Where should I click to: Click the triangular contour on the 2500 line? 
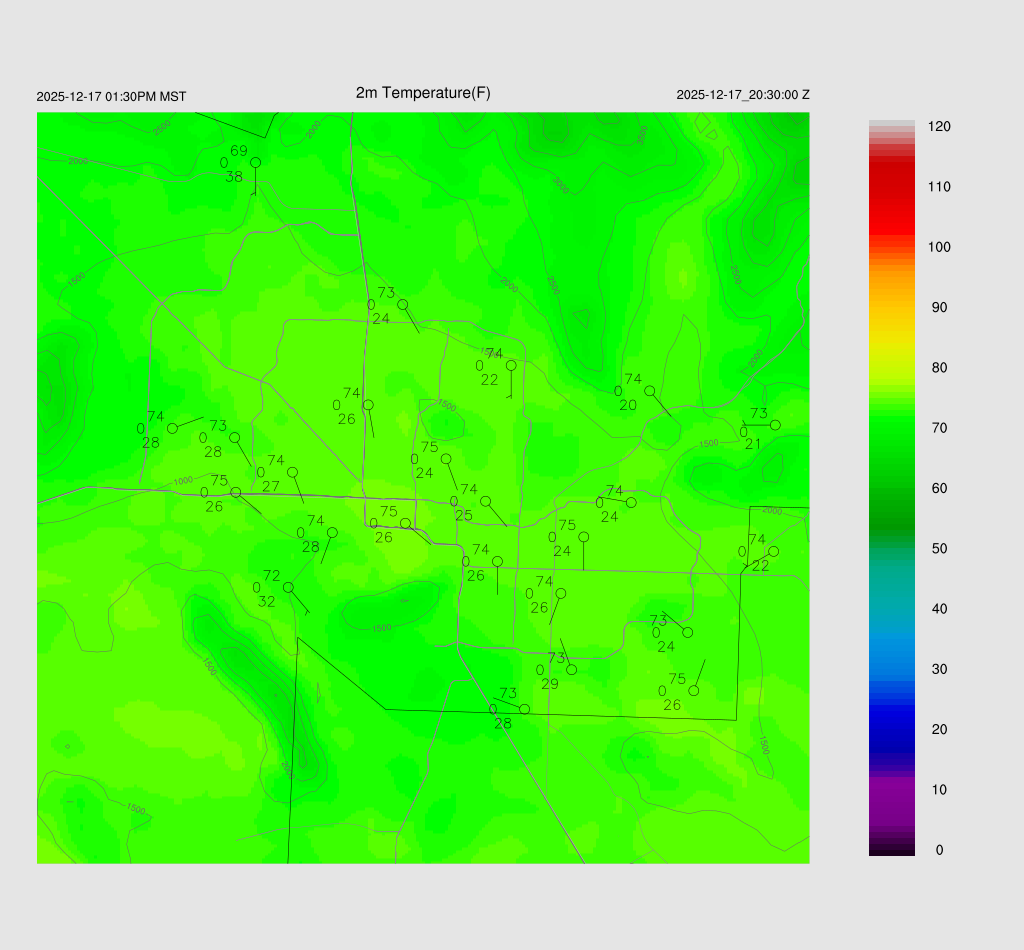(x=582, y=318)
